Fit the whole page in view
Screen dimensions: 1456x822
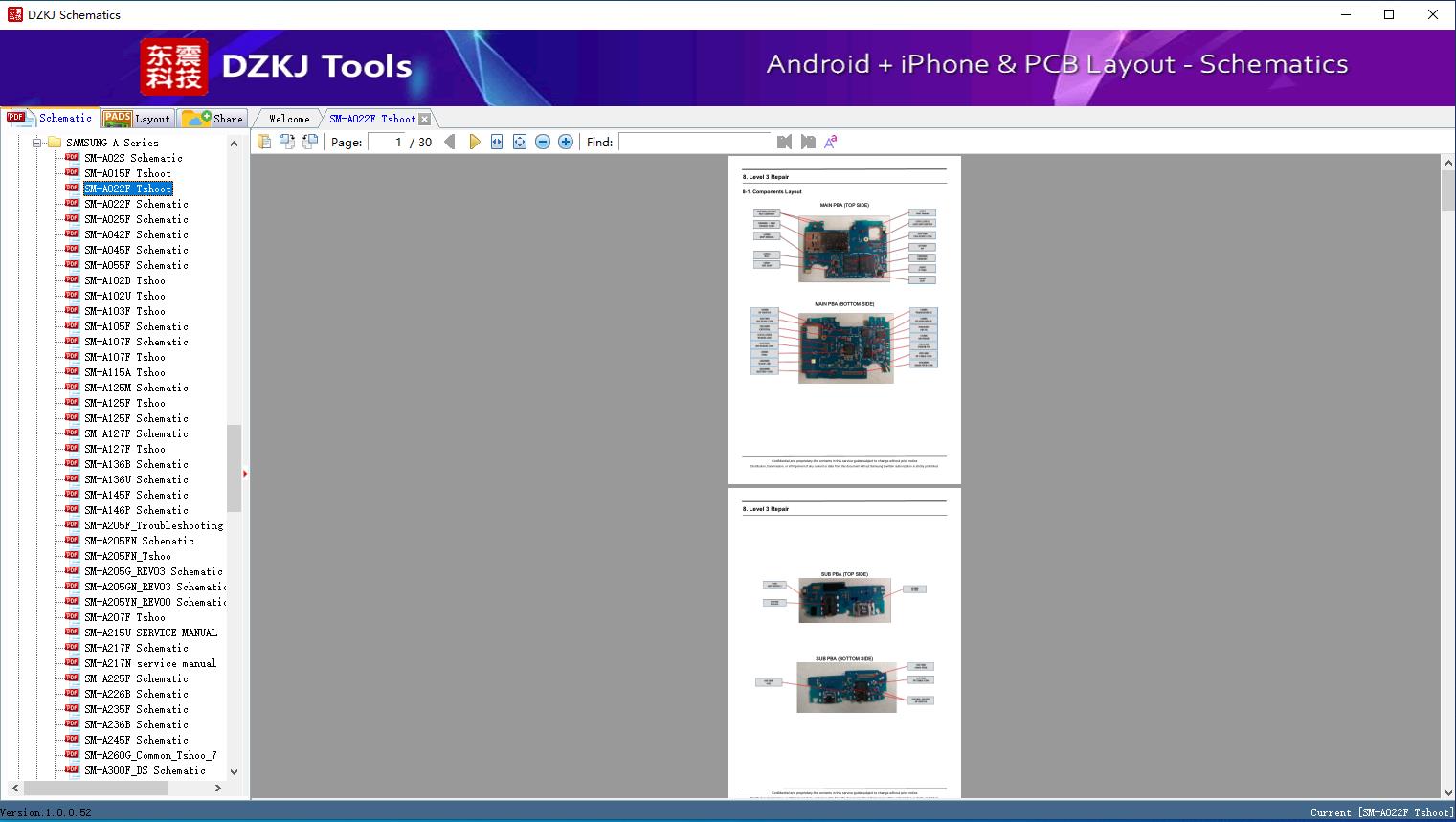click(x=520, y=142)
